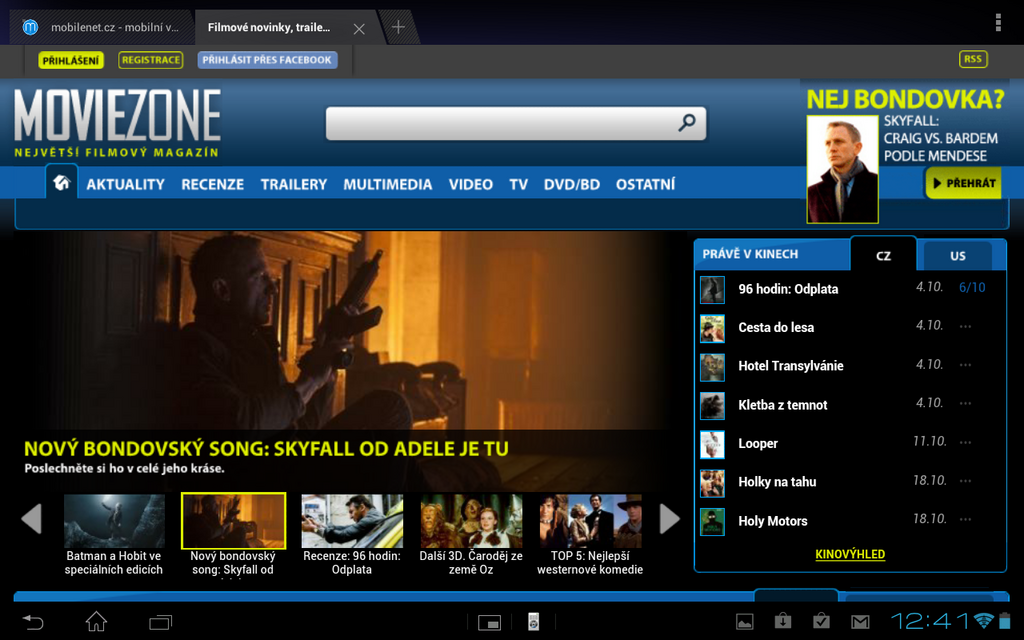Switch to the US showtimes tab
The width and height of the screenshot is (1024, 640).
960,256
